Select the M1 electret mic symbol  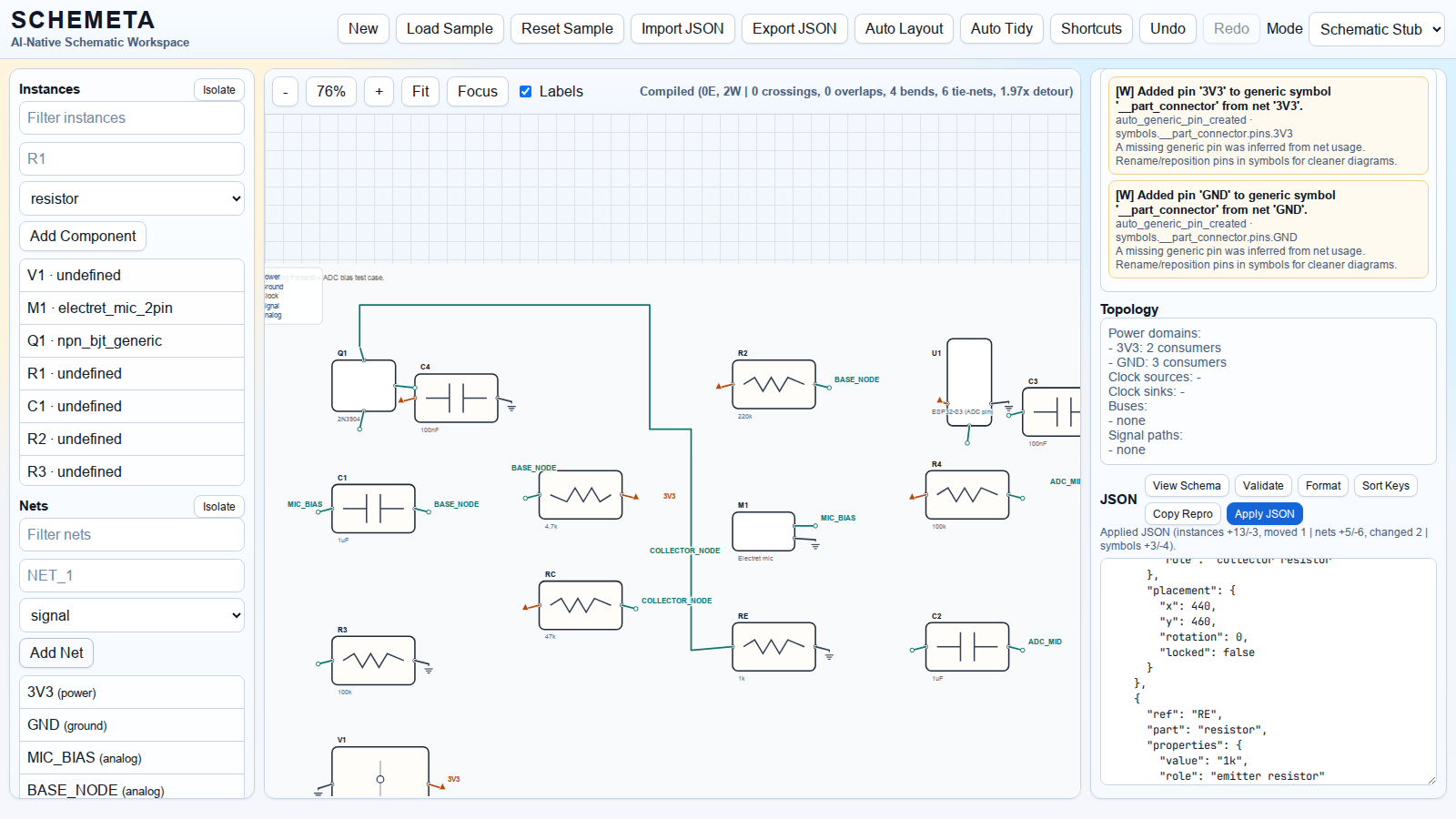point(763,531)
